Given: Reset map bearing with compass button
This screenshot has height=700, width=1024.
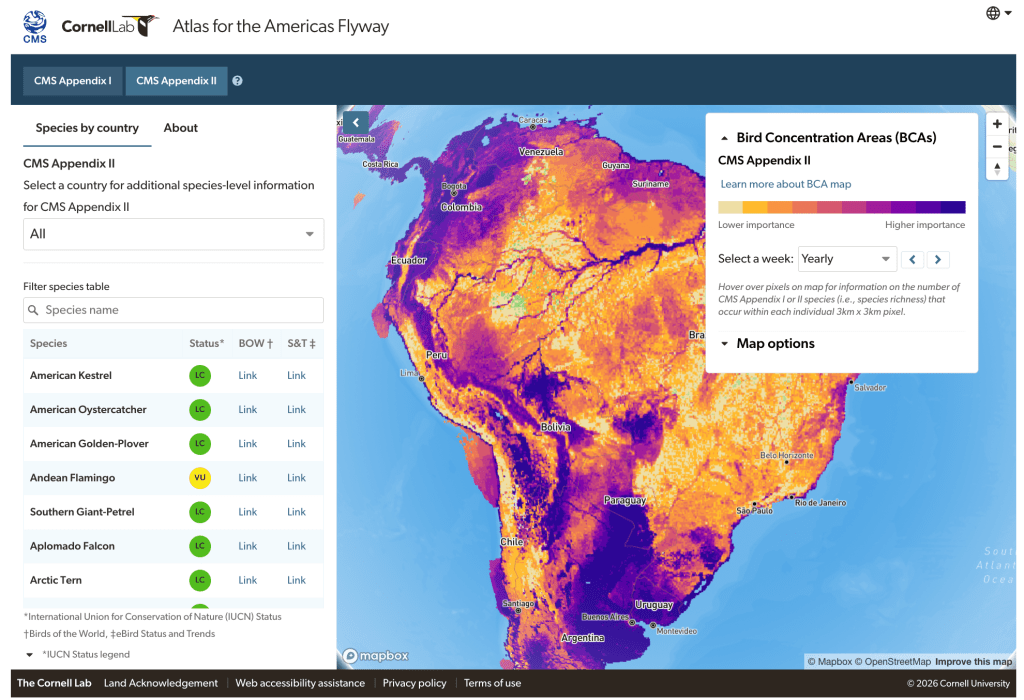Looking at the screenshot, I should coord(997,168).
